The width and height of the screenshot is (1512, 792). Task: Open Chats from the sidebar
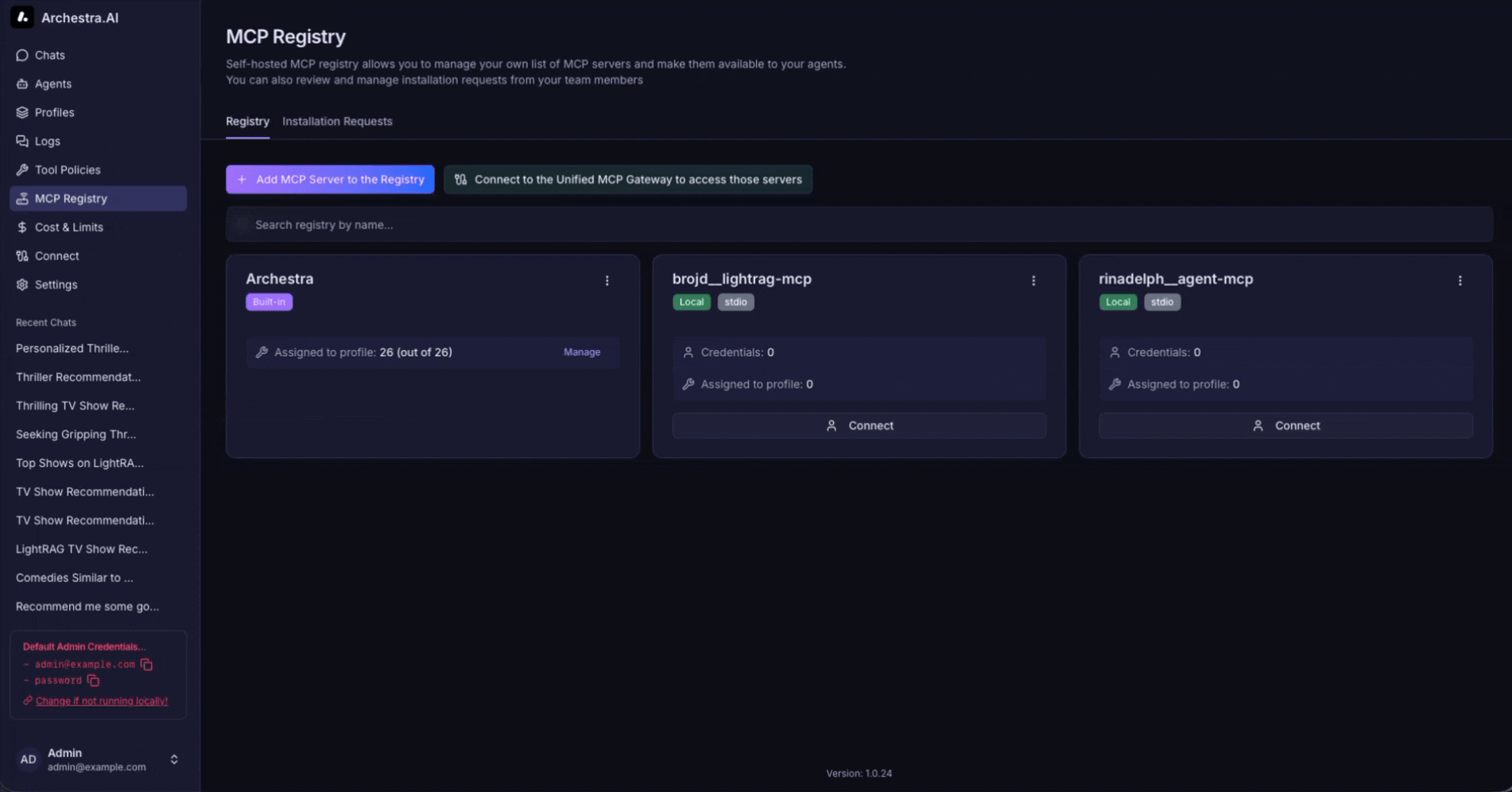49,55
